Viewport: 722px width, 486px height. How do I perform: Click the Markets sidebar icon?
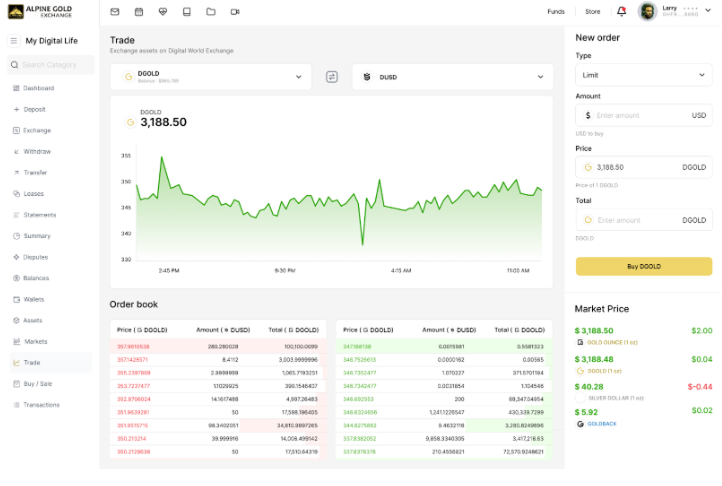16,341
